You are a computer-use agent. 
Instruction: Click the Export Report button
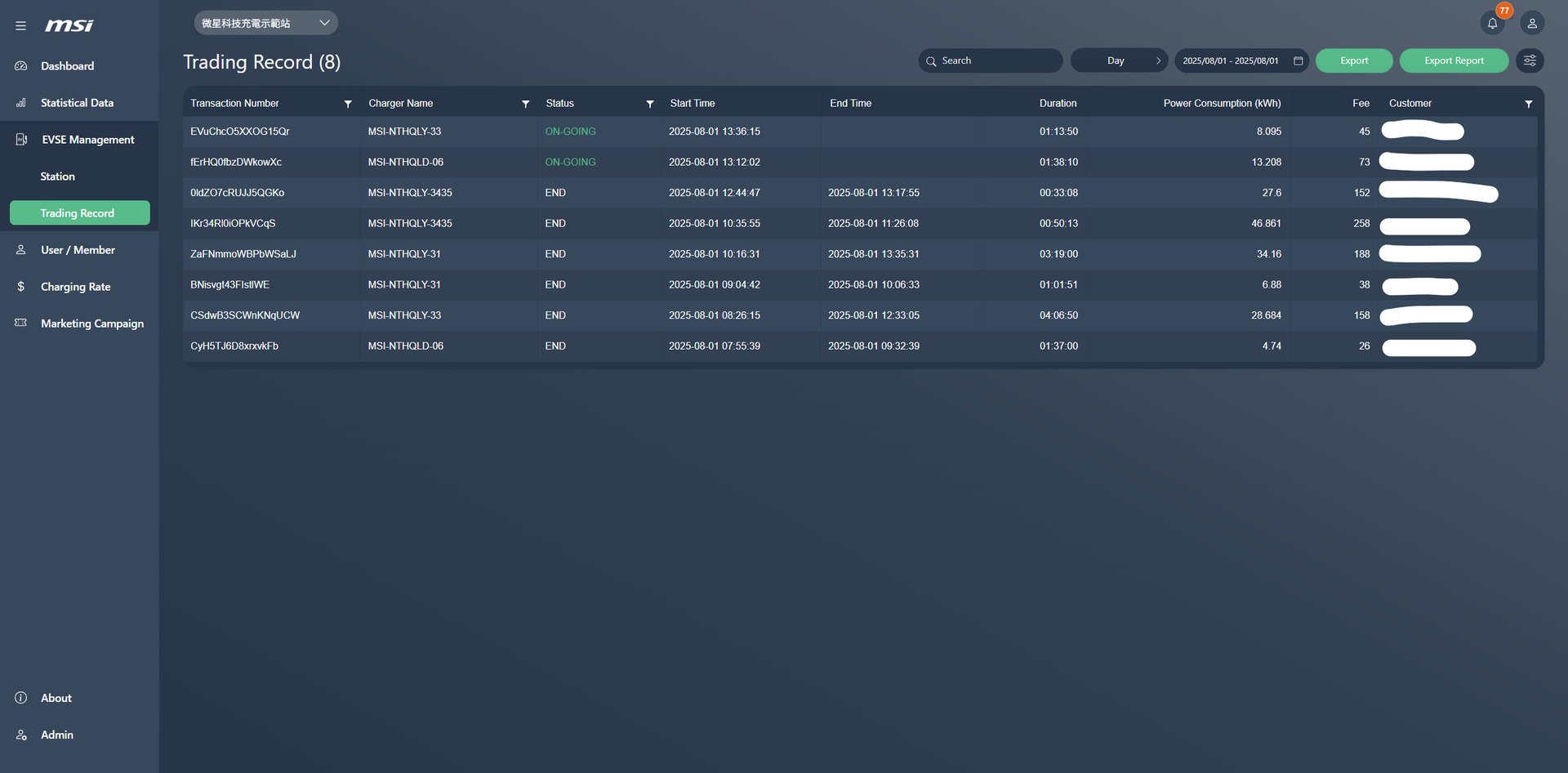click(x=1454, y=60)
